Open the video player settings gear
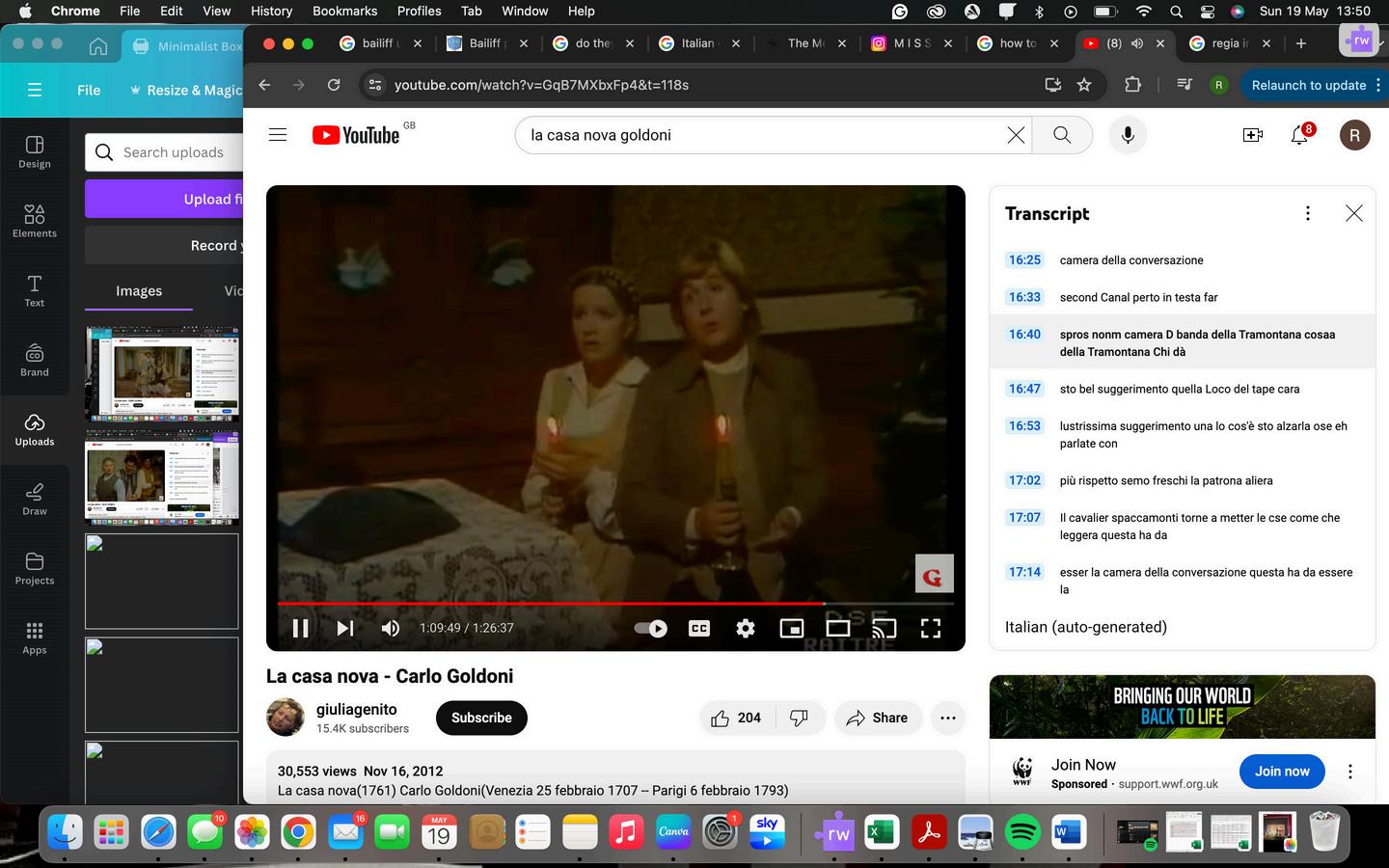This screenshot has height=868, width=1389. (x=746, y=628)
